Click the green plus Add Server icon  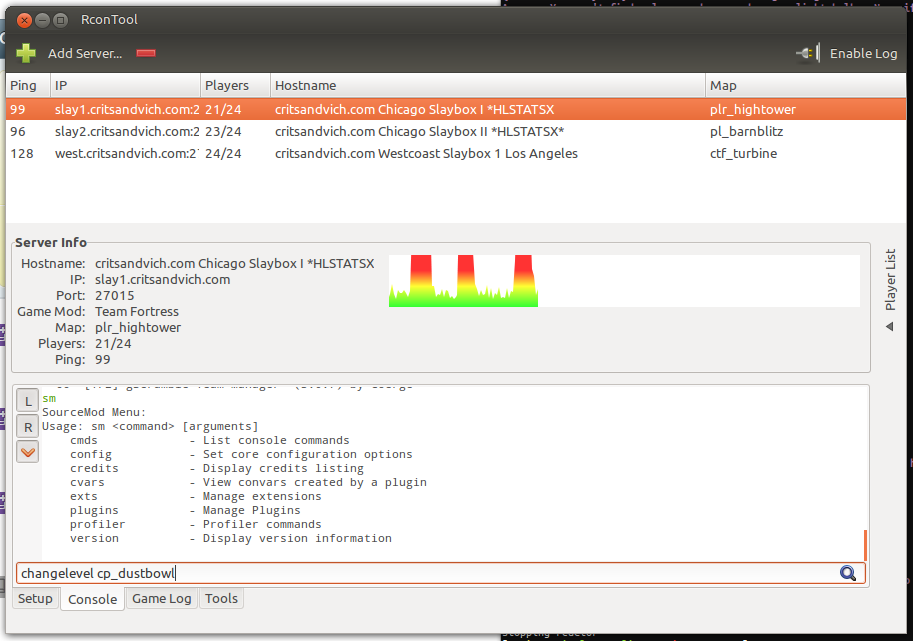[26, 53]
